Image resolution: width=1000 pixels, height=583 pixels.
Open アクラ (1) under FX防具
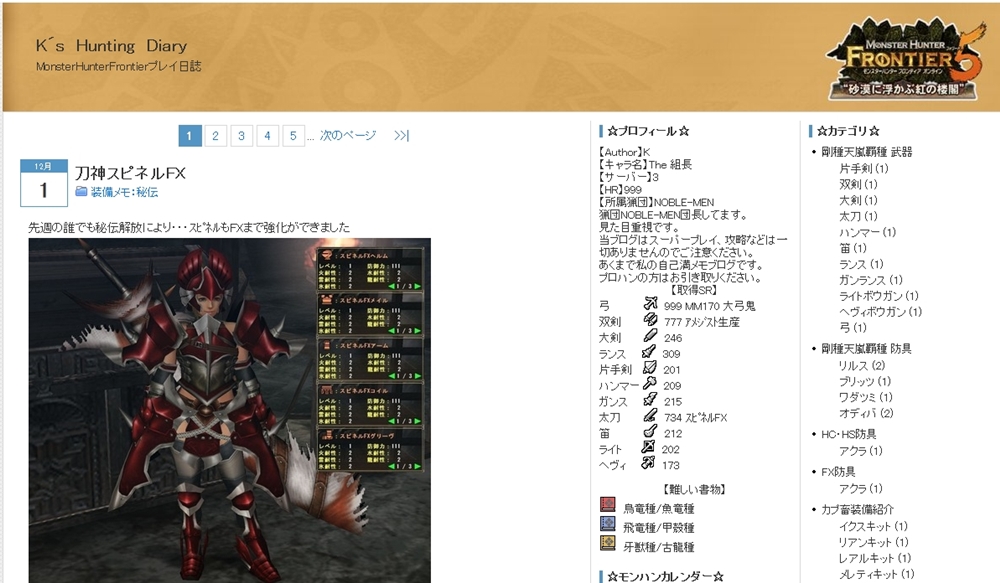coord(861,489)
